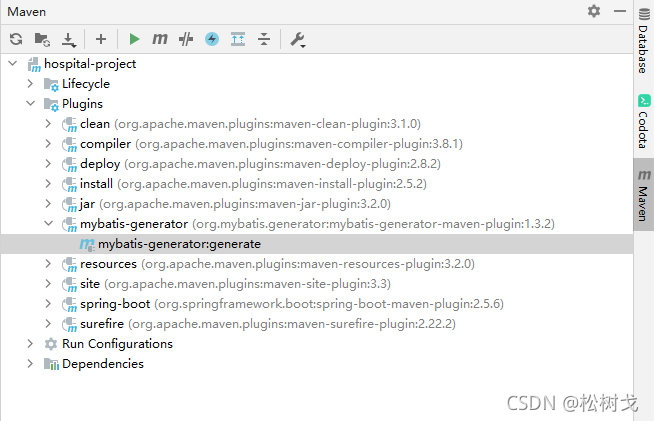Expand the Lifecycle node
The width and height of the screenshot is (654, 421).
[x=30, y=83]
